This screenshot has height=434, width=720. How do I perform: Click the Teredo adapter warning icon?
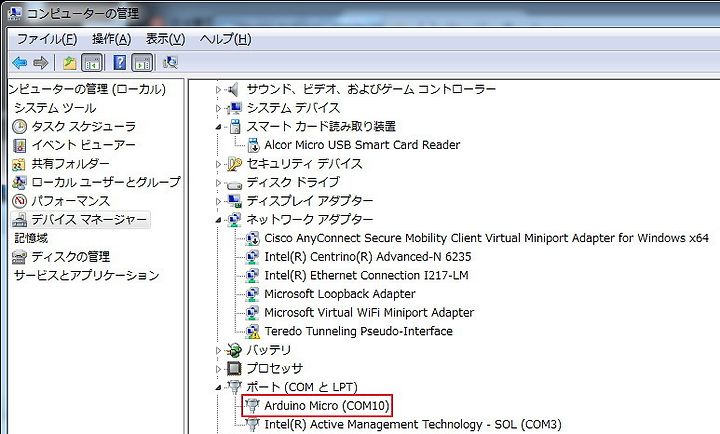[253, 332]
